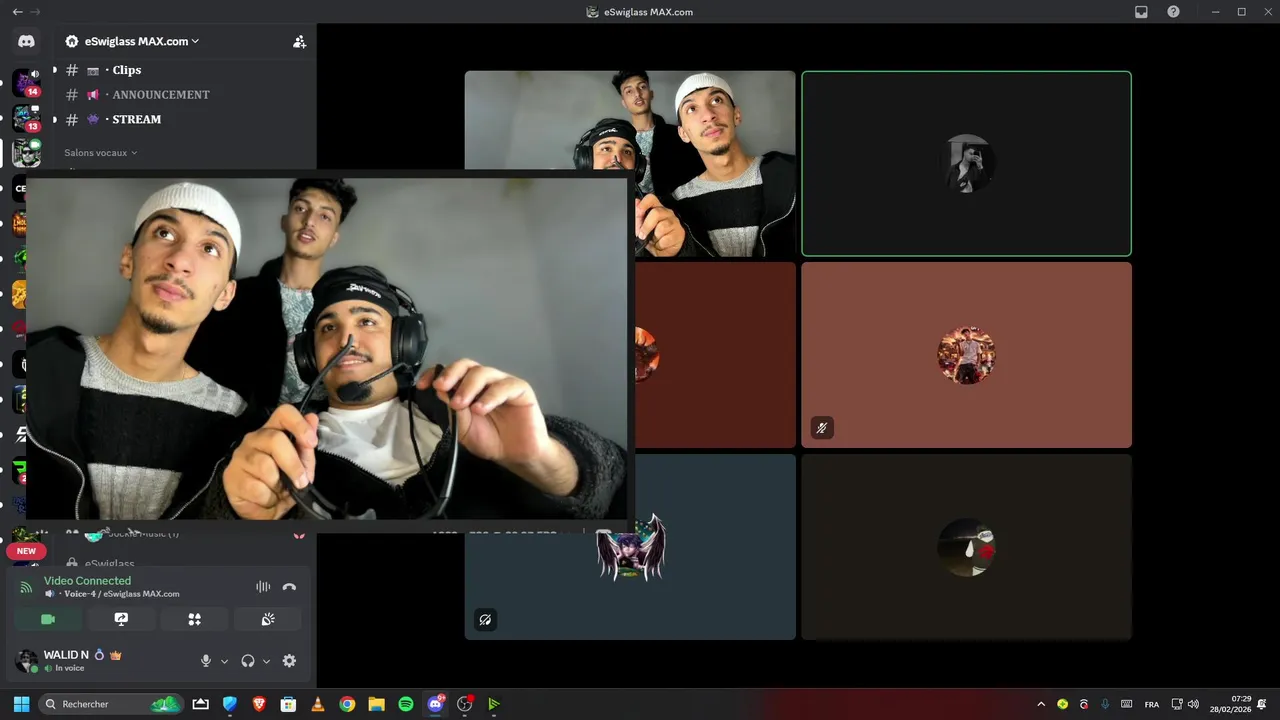This screenshot has width=1280, height=720.
Task: Launch VLC media player from taskbar
Action: point(318,704)
